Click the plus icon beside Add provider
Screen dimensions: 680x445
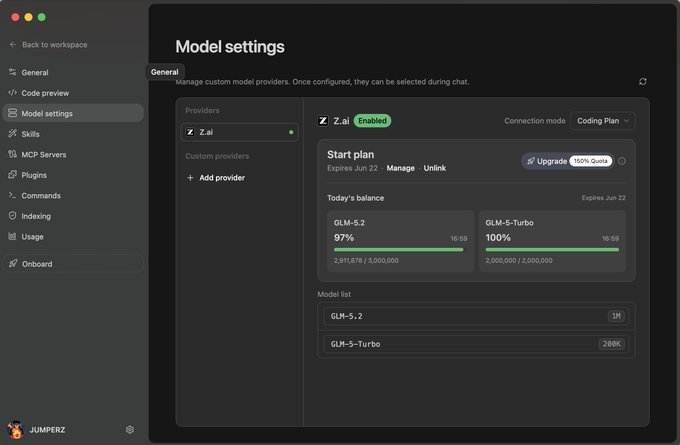(190, 178)
